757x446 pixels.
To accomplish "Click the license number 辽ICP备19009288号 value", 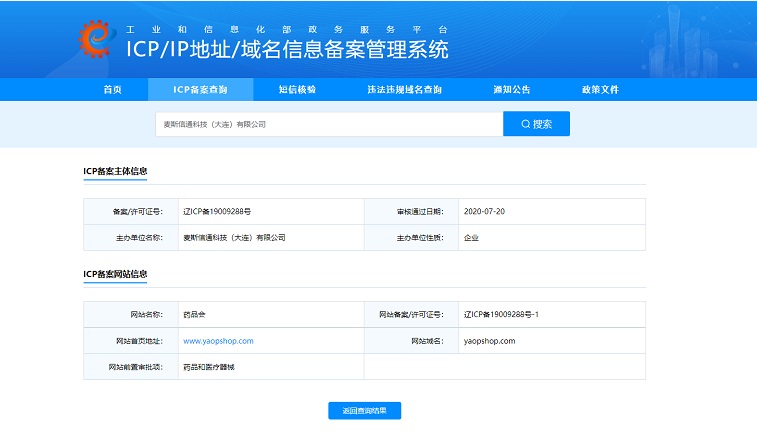I will tap(217, 212).
